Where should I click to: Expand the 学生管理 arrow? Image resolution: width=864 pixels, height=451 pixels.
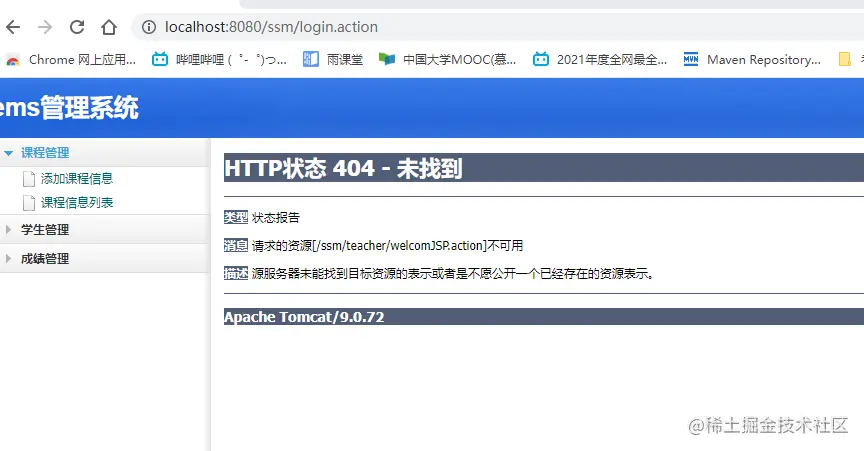[x=8, y=229]
